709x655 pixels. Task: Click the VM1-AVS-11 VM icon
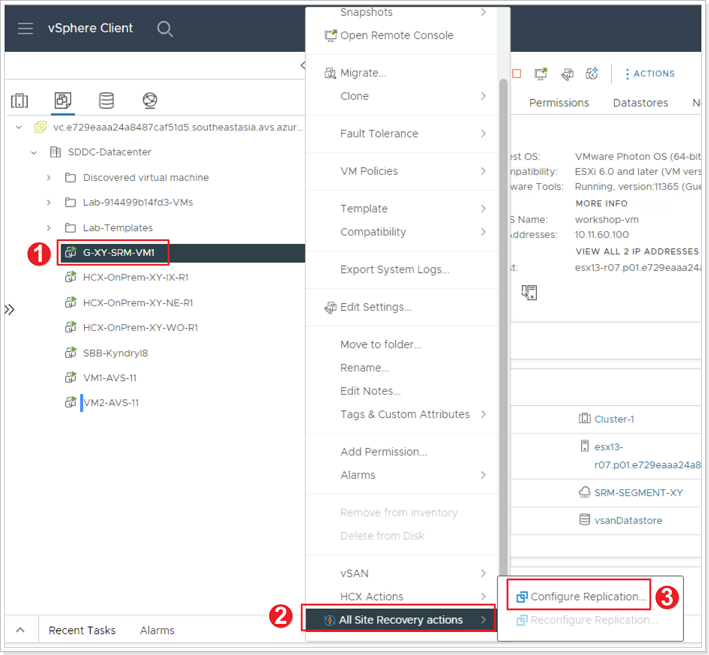click(x=71, y=377)
